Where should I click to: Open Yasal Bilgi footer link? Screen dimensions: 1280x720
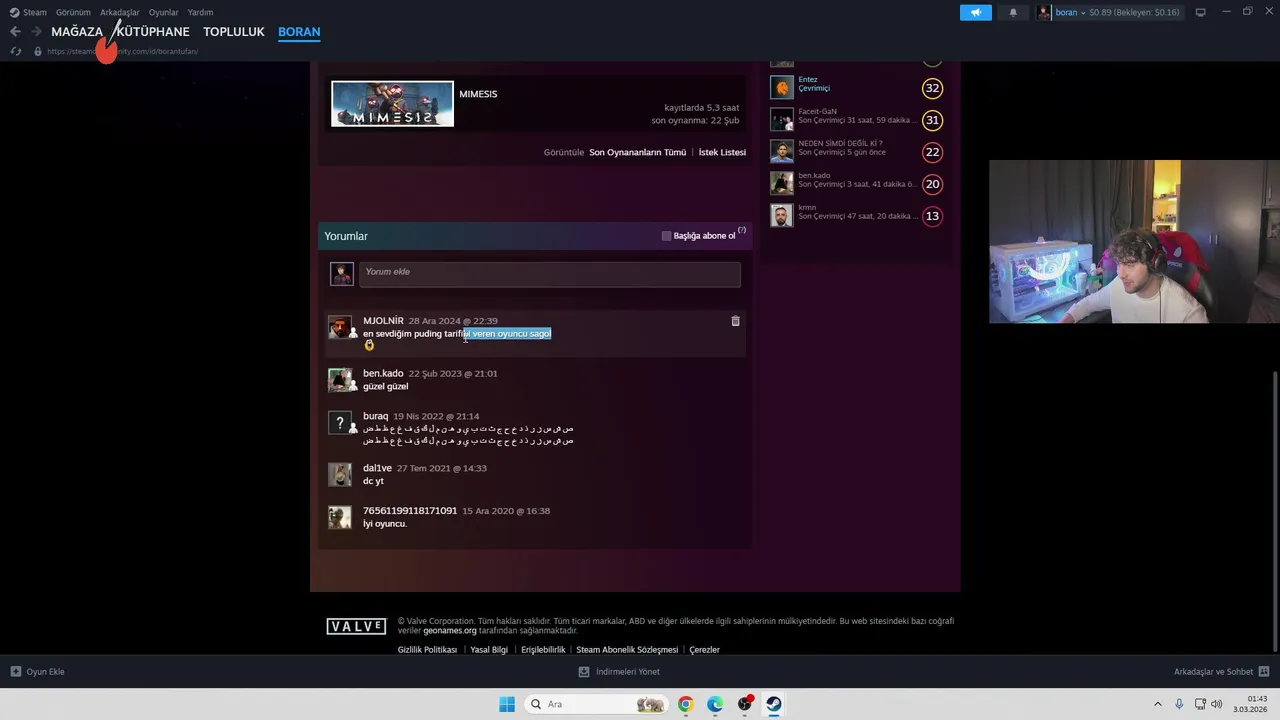pyautogui.click(x=489, y=650)
